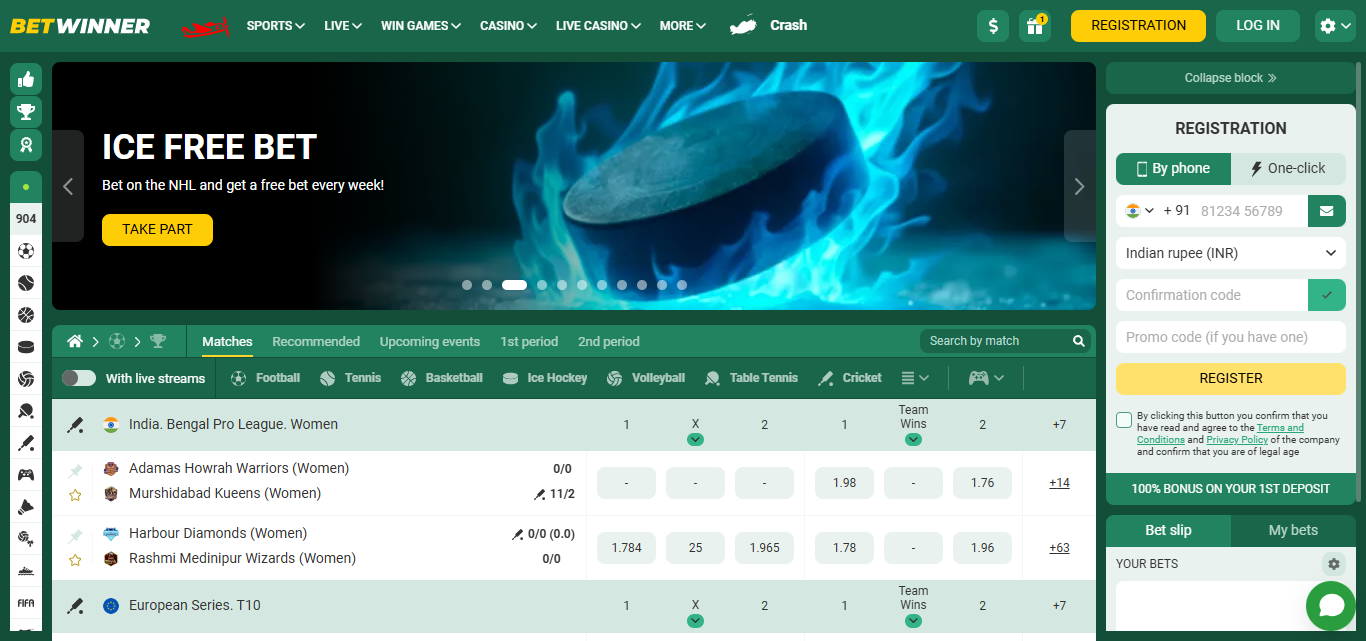The height and width of the screenshot is (641, 1366).
Task: Select volleyball icon in left sidebar
Action: [x=26, y=379]
